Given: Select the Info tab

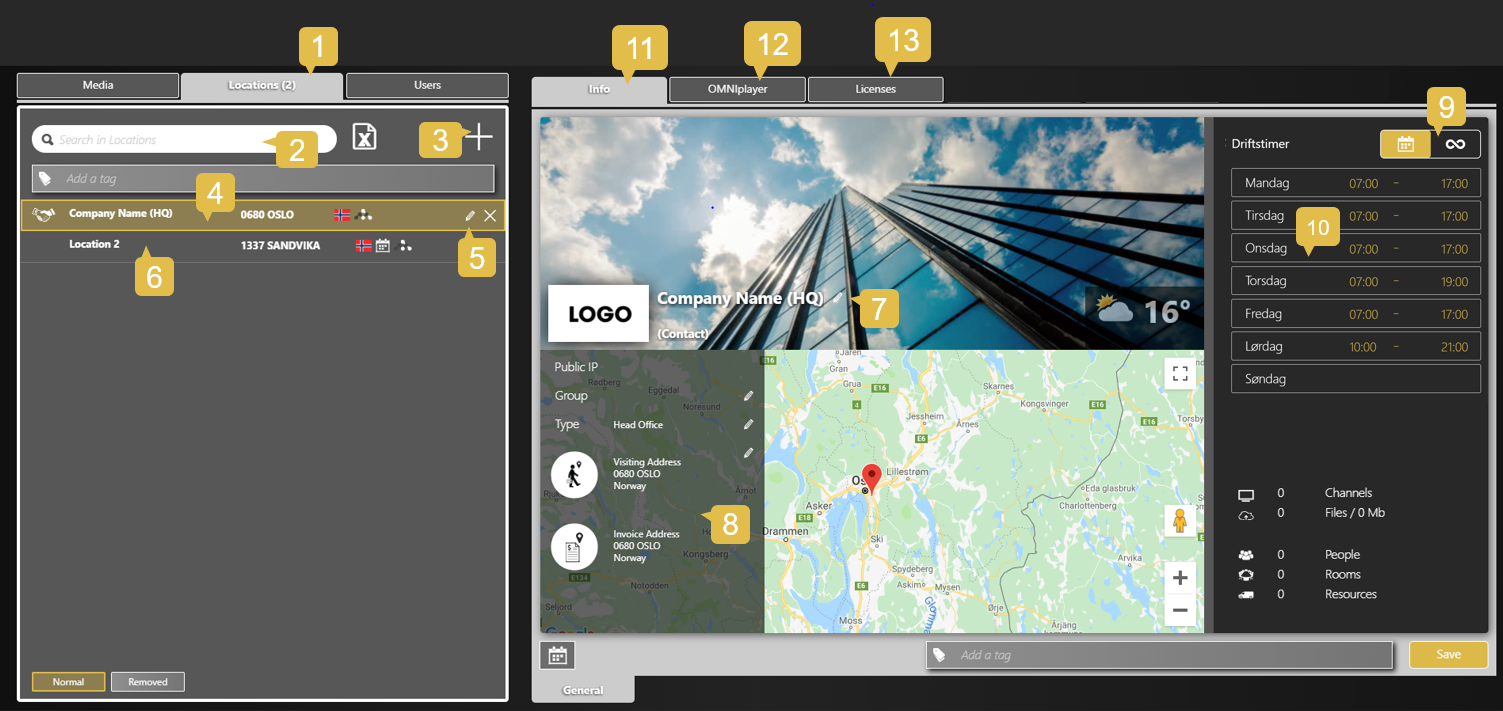Looking at the screenshot, I should pyautogui.click(x=599, y=89).
